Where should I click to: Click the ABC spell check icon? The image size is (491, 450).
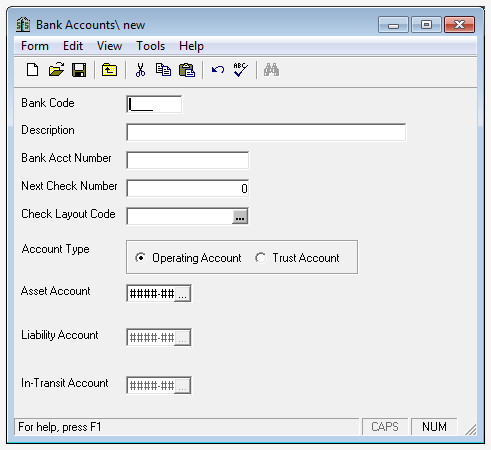click(x=240, y=70)
